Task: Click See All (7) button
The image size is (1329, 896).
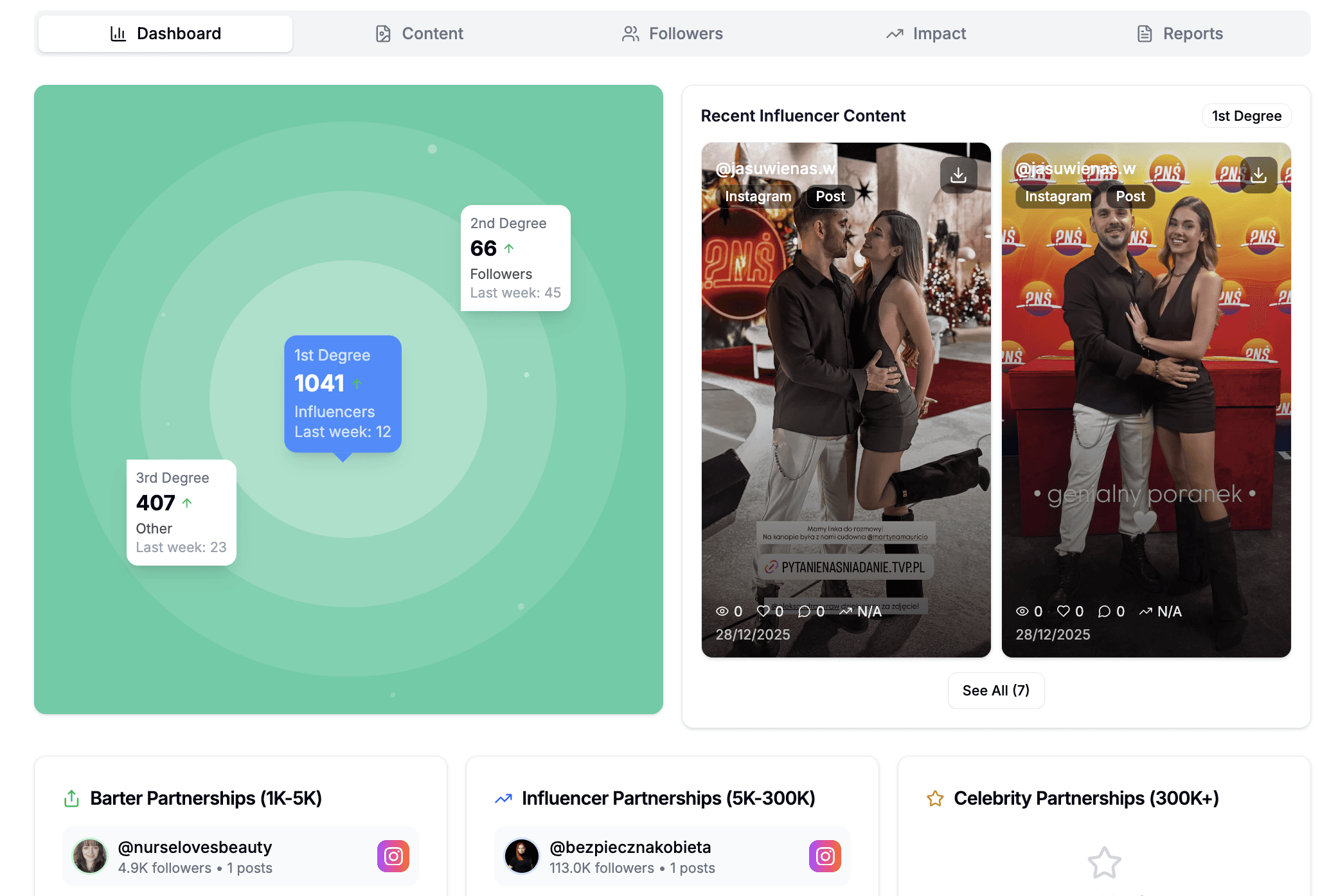Action: tap(995, 690)
